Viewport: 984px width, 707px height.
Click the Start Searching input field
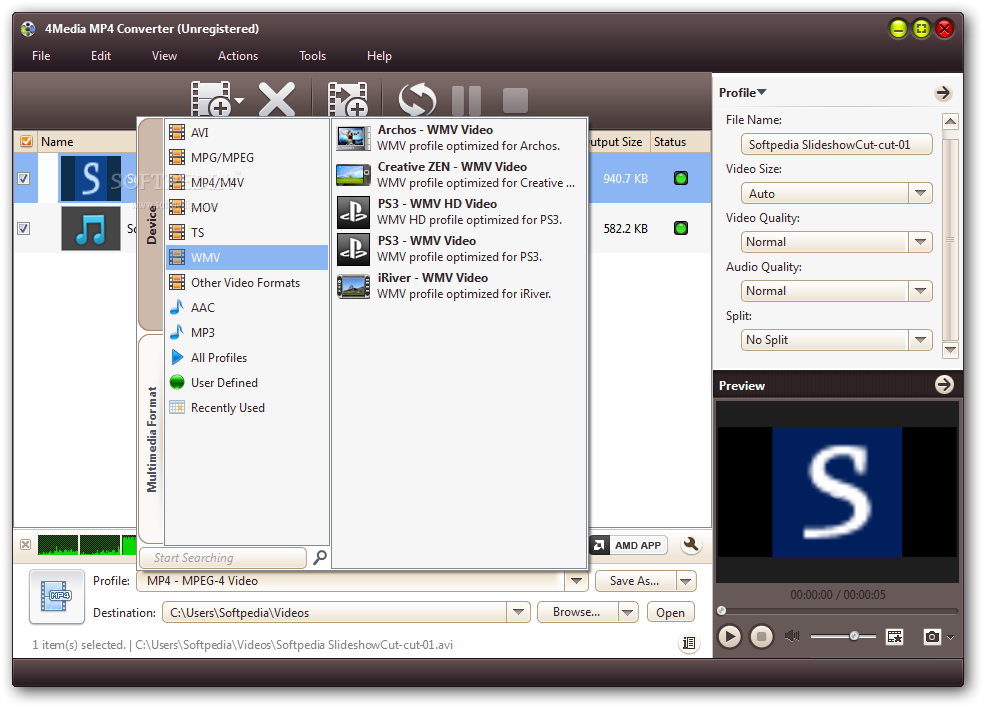[223, 558]
